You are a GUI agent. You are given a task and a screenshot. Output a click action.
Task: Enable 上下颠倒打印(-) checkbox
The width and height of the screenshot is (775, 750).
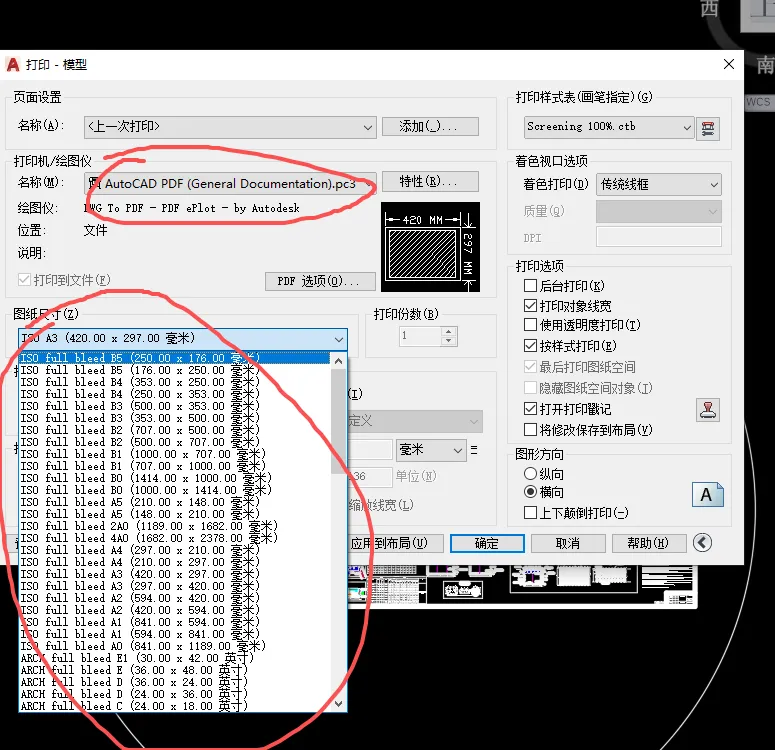point(530,513)
